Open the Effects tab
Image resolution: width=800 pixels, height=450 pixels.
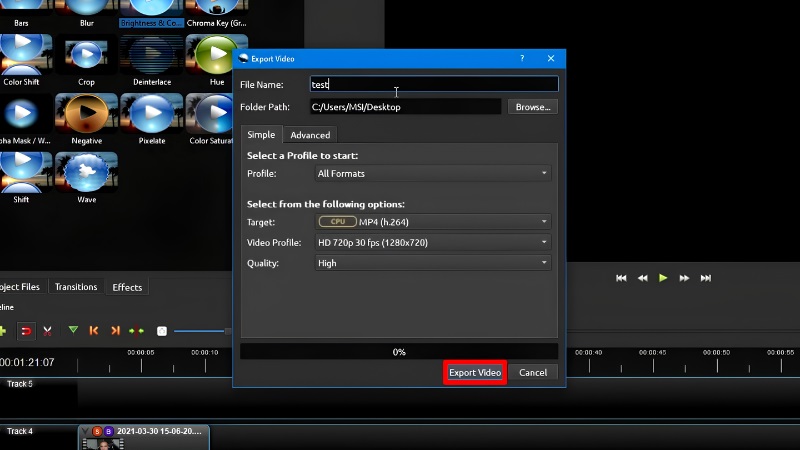pyautogui.click(x=127, y=287)
